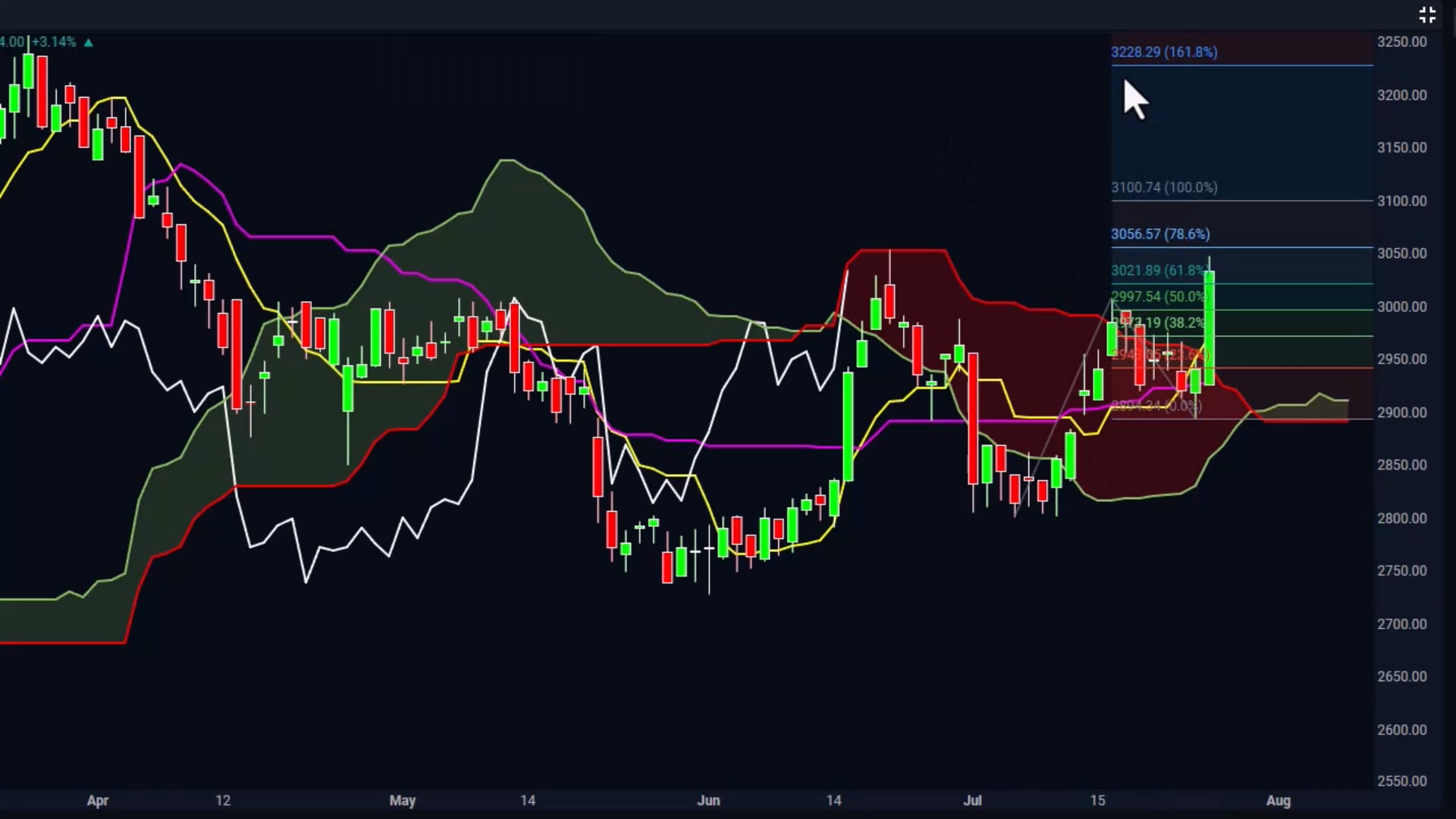Click the 12 date label after Apr
Screen dimensions: 1456x819
223,801
